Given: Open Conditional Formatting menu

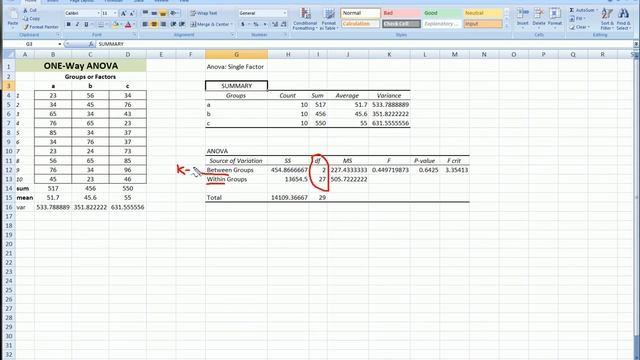Looking at the screenshot, I should 305,19.
